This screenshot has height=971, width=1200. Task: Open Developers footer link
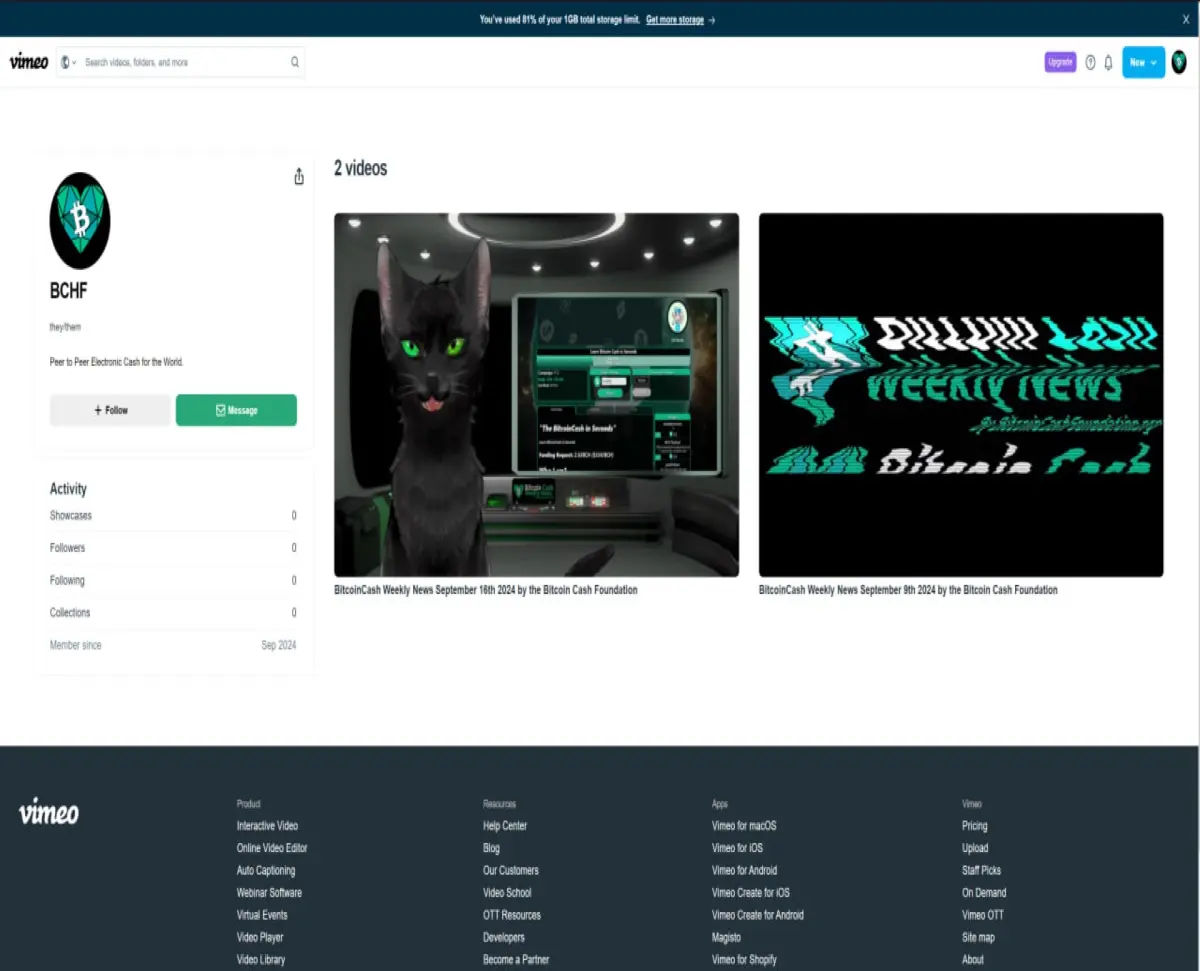pyautogui.click(x=504, y=938)
